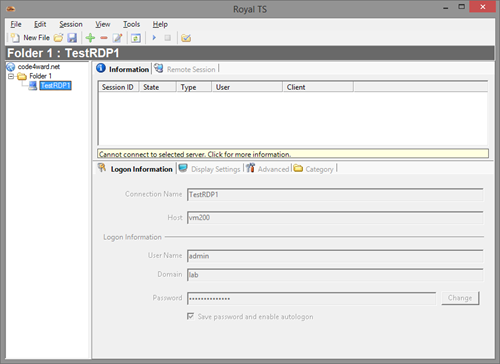The image size is (500, 364).
Task: Click the Category folder icon
Action: [x=298, y=168]
